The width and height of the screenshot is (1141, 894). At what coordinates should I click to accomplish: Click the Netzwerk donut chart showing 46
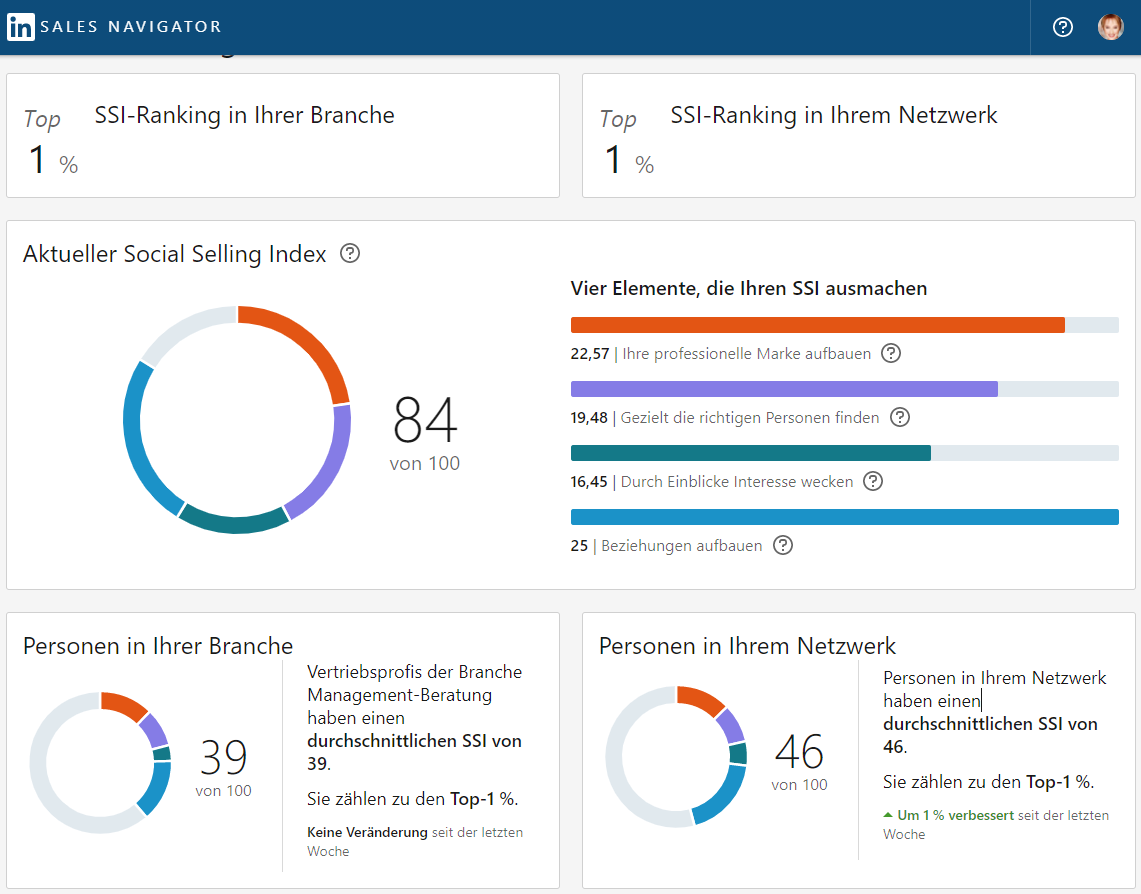676,757
